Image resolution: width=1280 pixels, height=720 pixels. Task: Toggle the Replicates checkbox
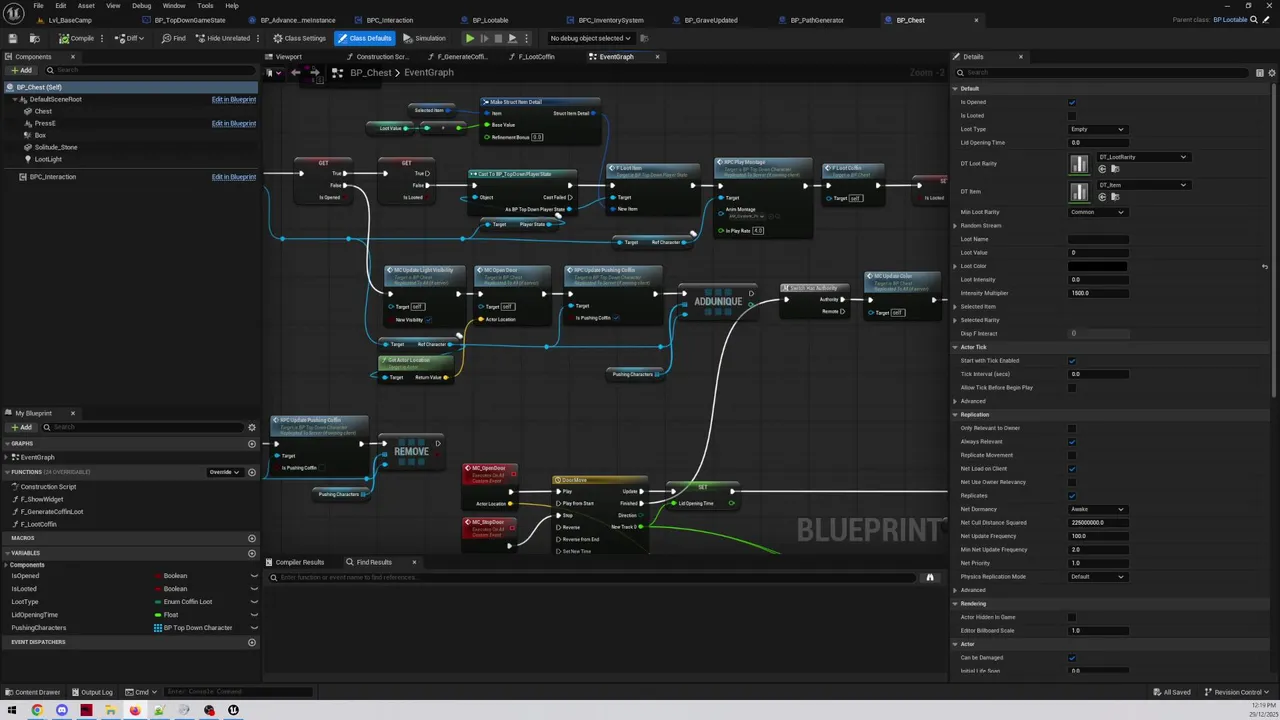[1072, 496]
